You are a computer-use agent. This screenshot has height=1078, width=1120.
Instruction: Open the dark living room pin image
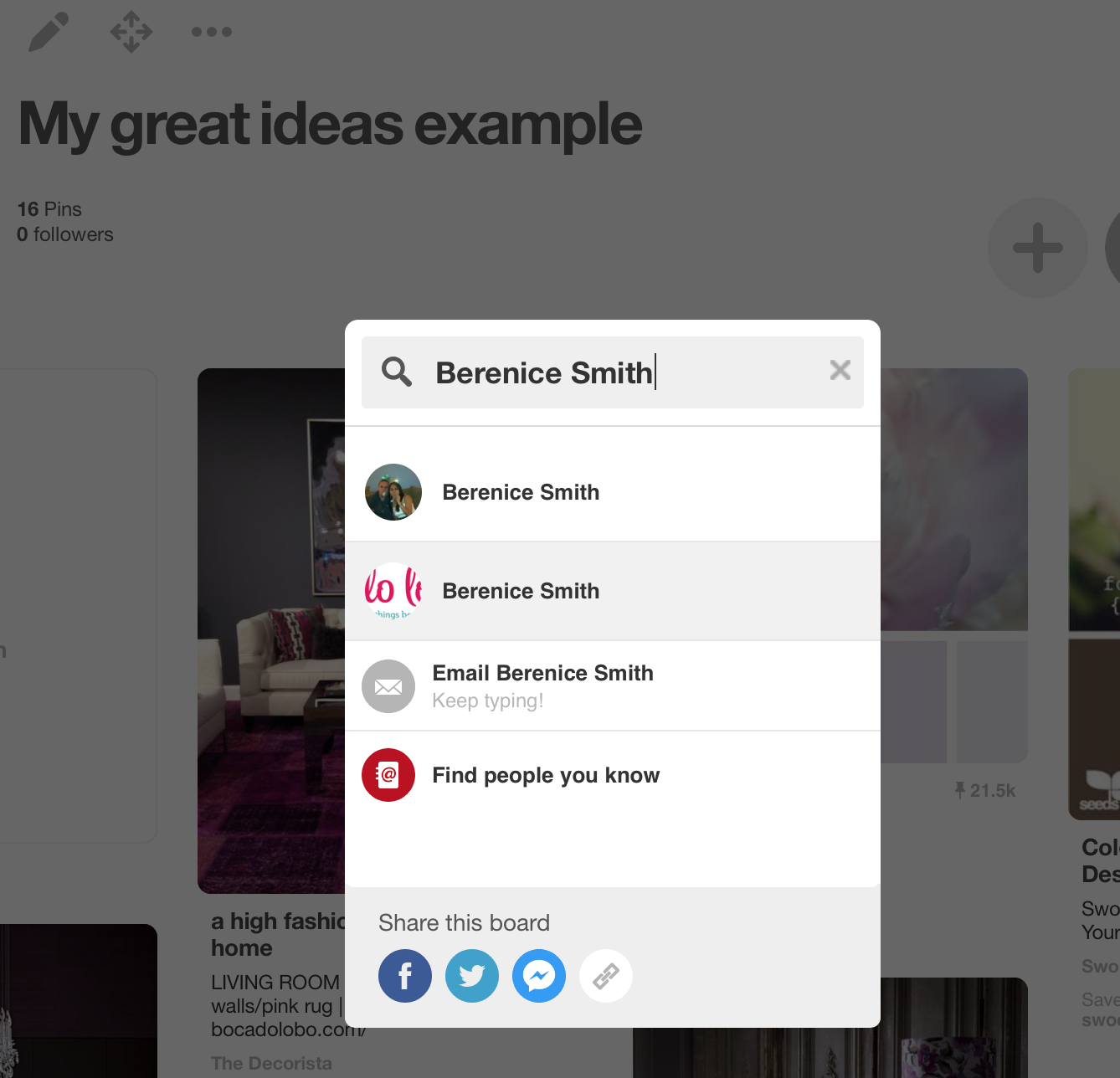(271, 631)
